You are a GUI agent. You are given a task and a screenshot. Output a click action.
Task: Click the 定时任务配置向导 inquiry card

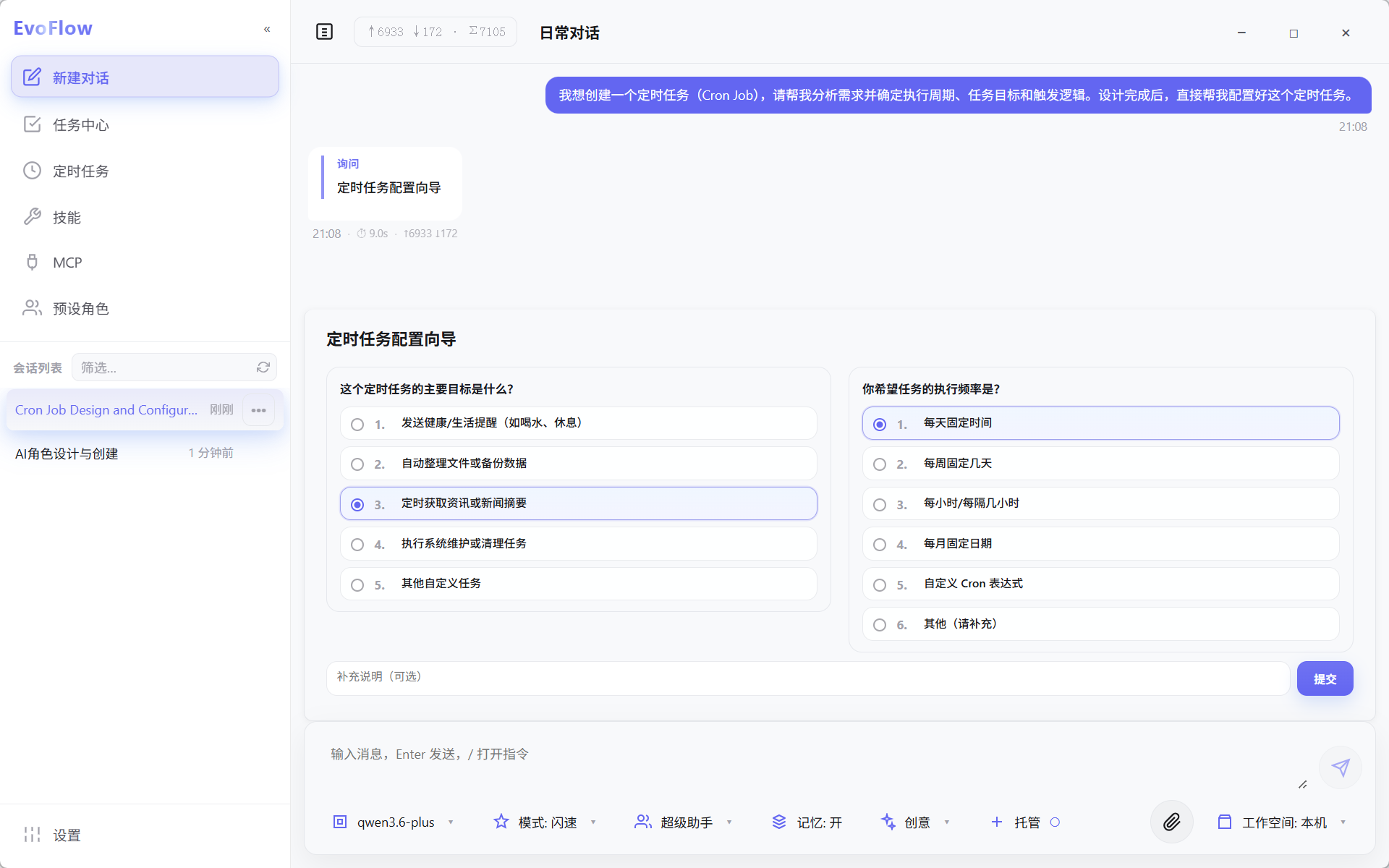[385, 183]
